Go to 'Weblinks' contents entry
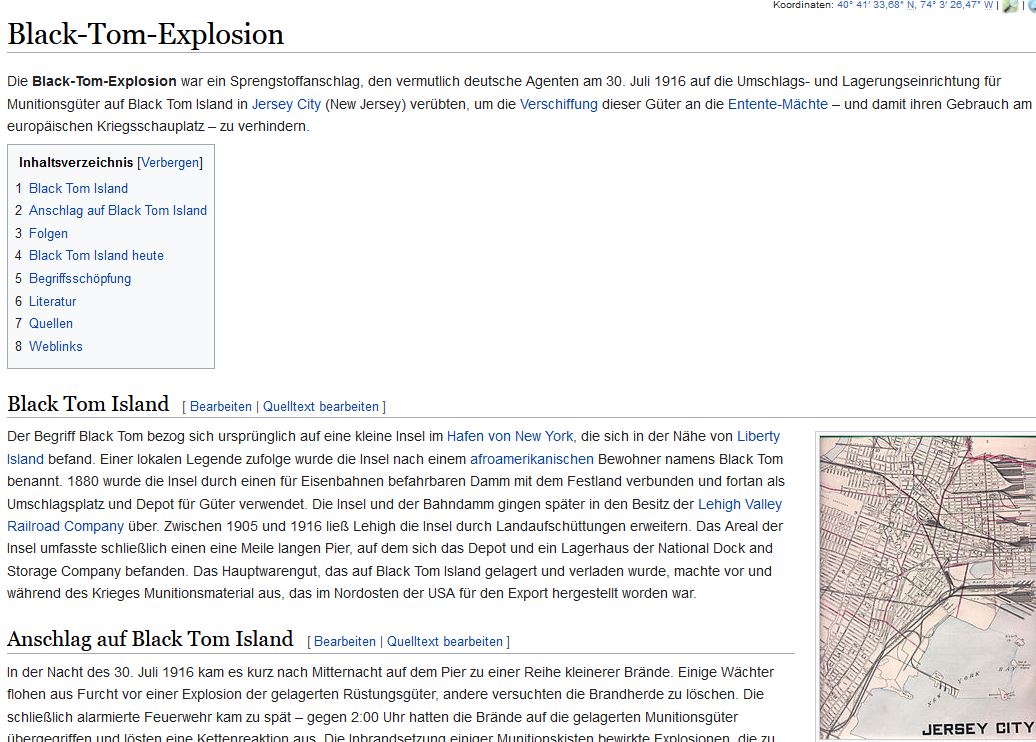 (55, 346)
